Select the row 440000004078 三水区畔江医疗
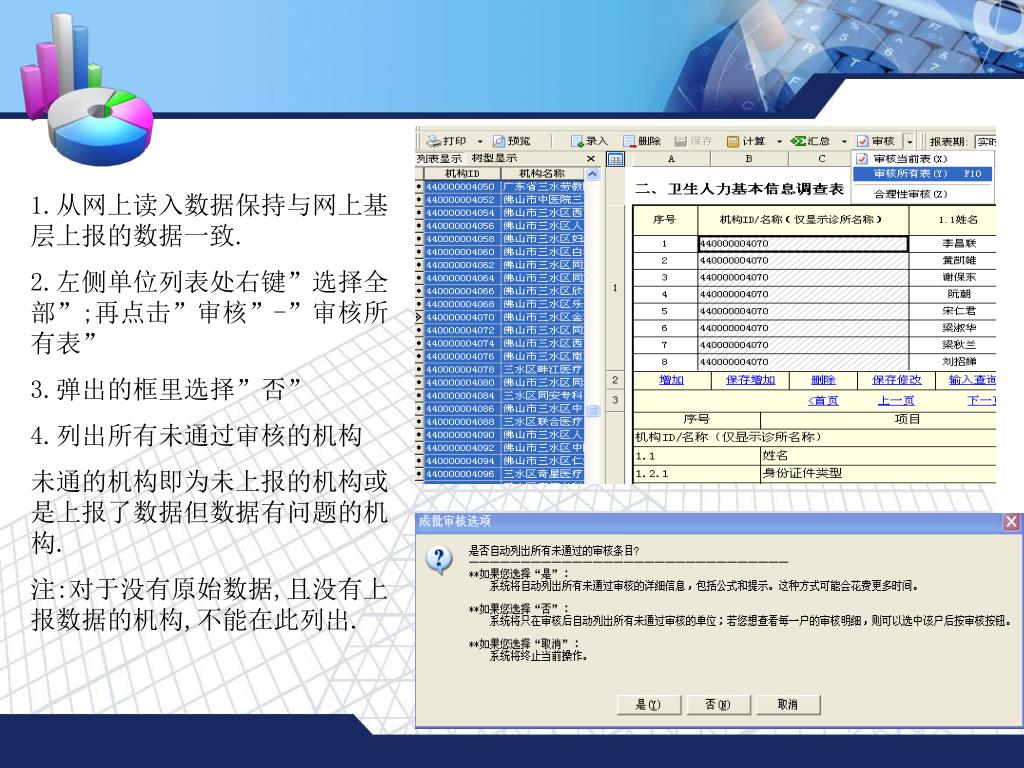The width and height of the screenshot is (1024, 768). click(500, 370)
